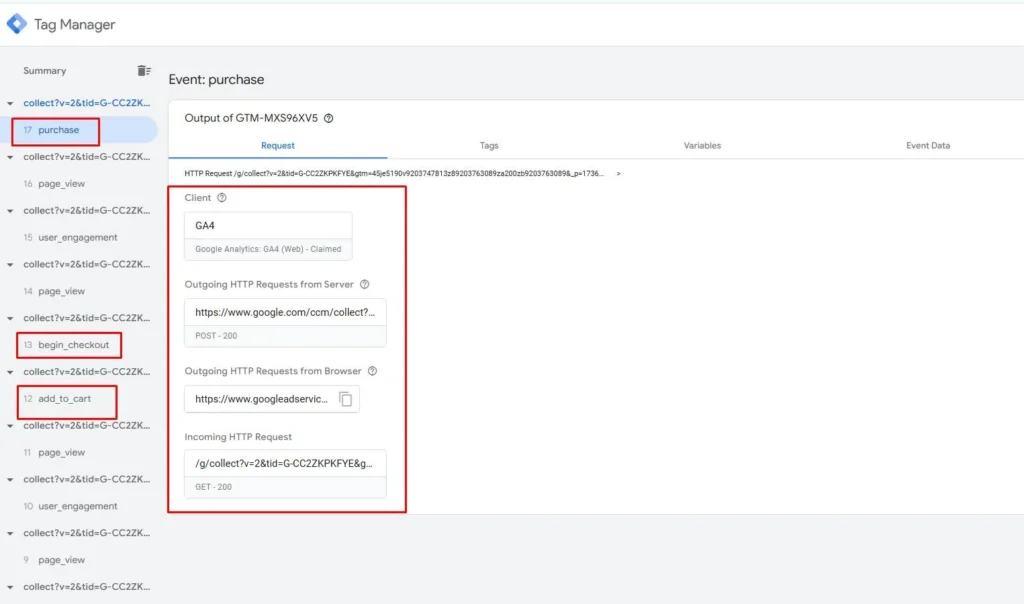This screenshot has height=604, width=1024.
Task: Click the 'GET - 200' status text
Action: click(x=214, y=487)
